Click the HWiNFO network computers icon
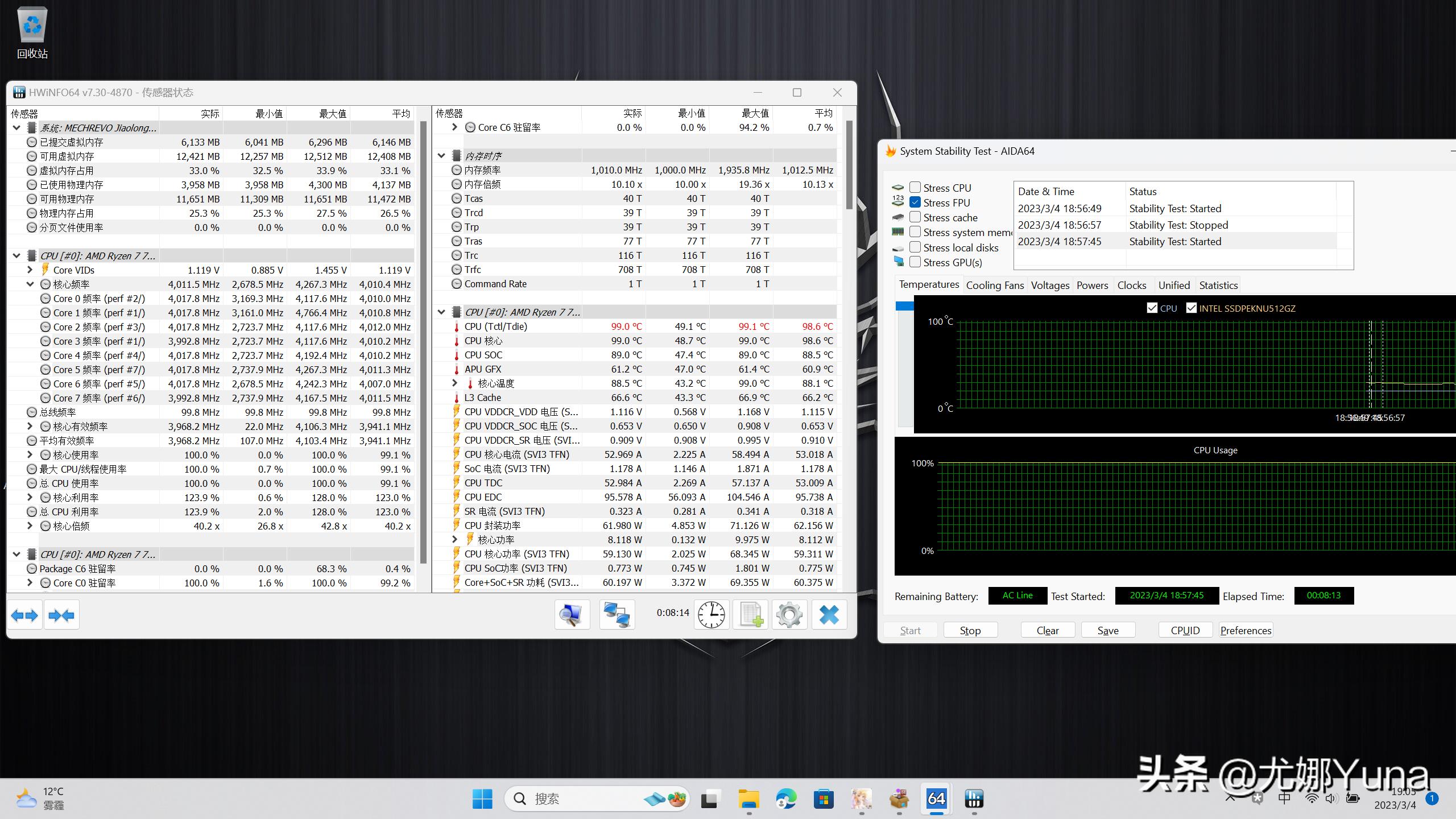The width and height of the screenshot is (1456, 819). point(617,615)
